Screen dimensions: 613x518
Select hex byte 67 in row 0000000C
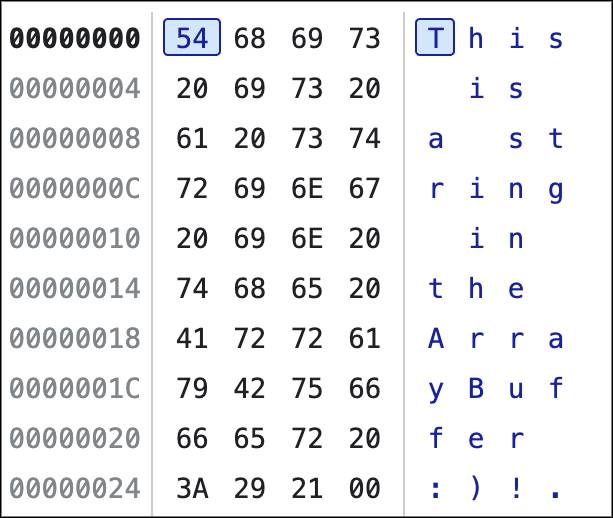364,188
